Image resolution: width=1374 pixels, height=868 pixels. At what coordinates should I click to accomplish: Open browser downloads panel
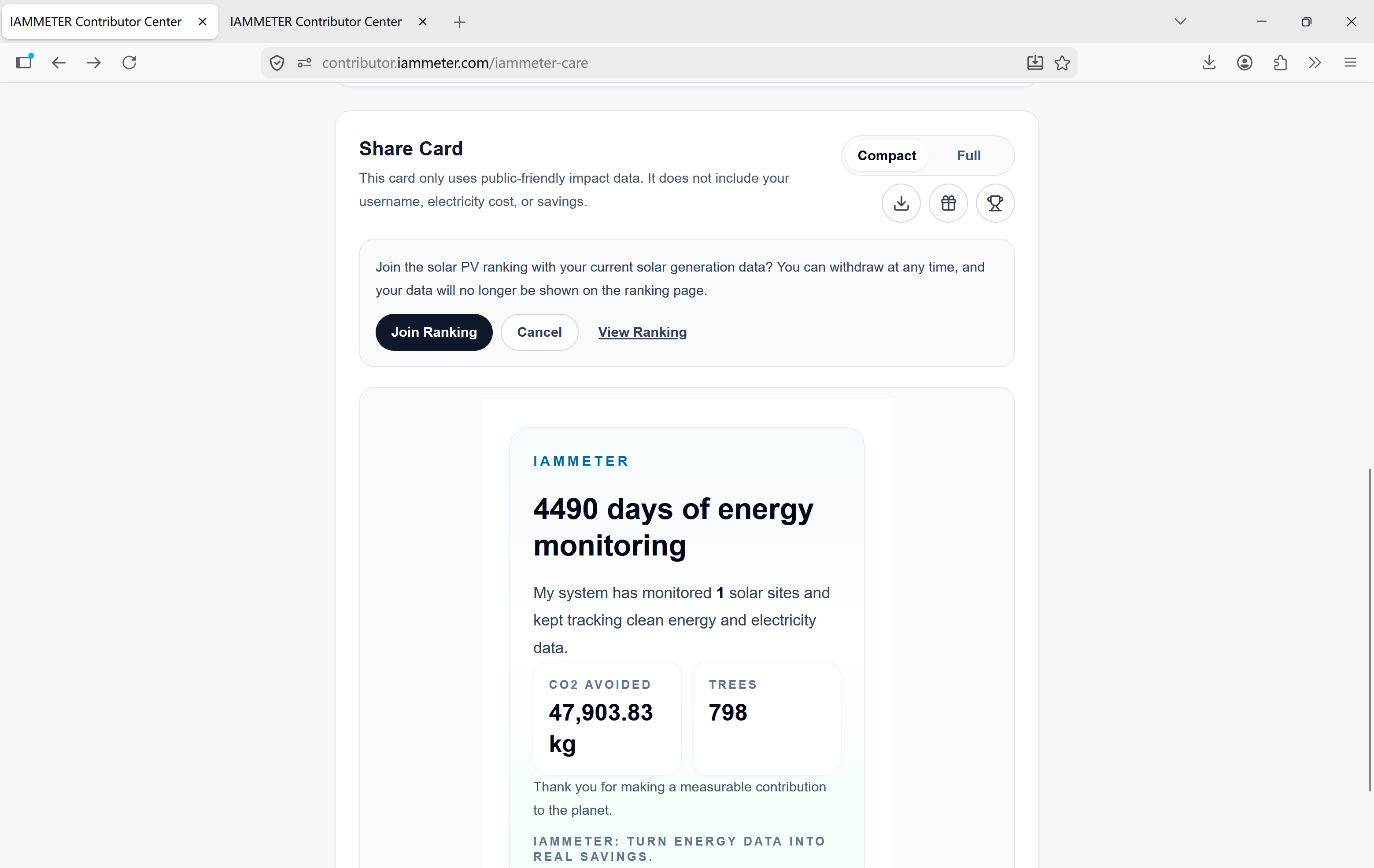point(1208,63)
